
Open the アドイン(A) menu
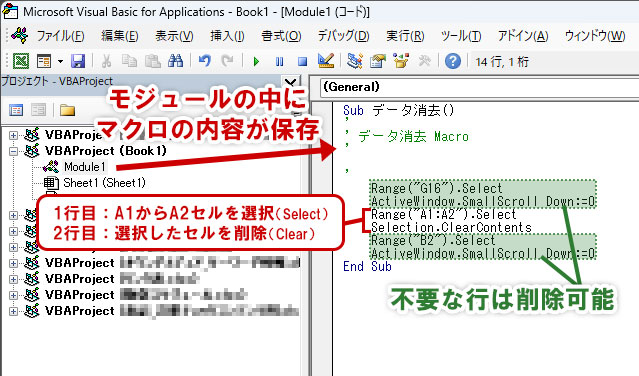tap(523, 36)
